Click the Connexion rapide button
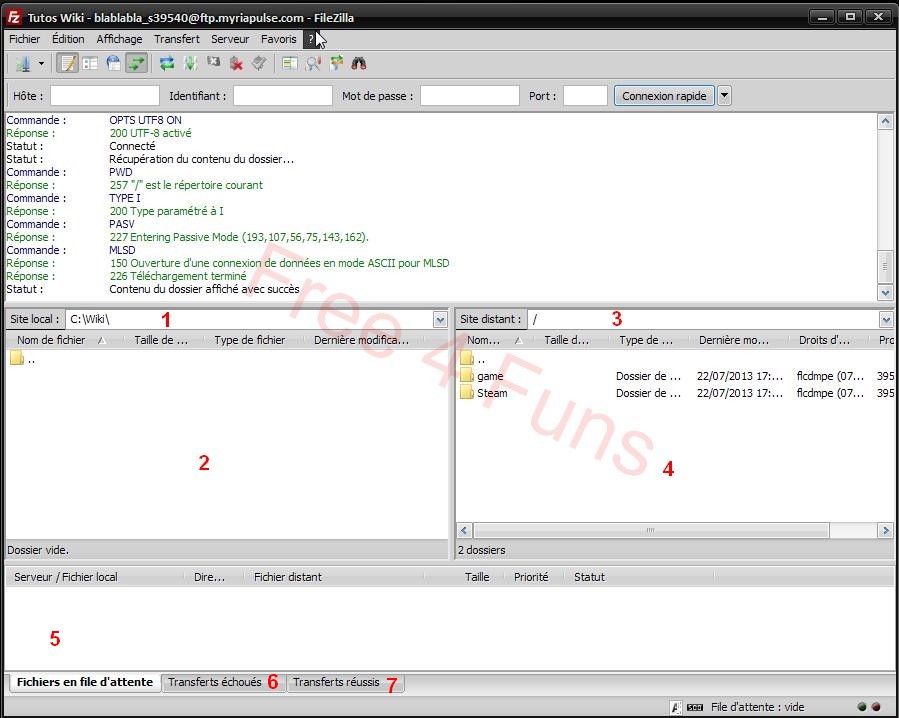Viewport: 899px width, 718px height. point(663,95)
